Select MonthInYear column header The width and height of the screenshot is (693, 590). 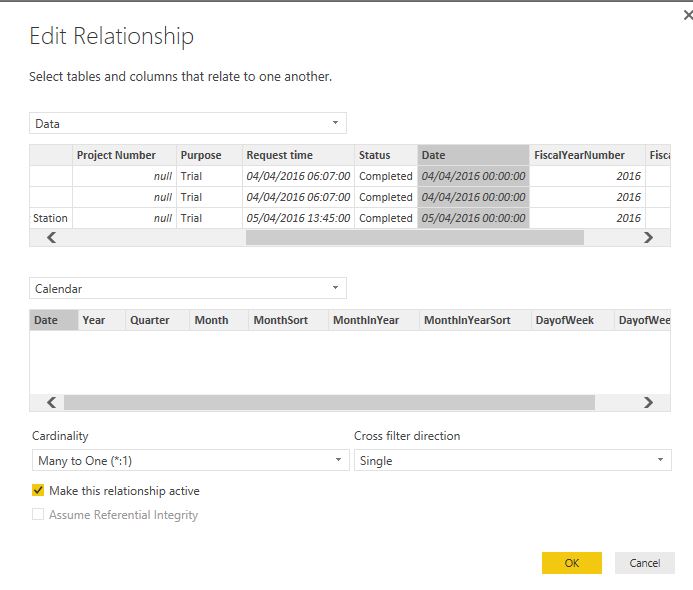click(x=374, y=320)
